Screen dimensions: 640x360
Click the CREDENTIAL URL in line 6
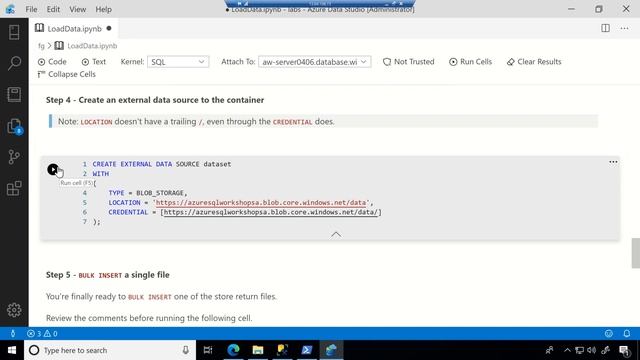(271, 212)
